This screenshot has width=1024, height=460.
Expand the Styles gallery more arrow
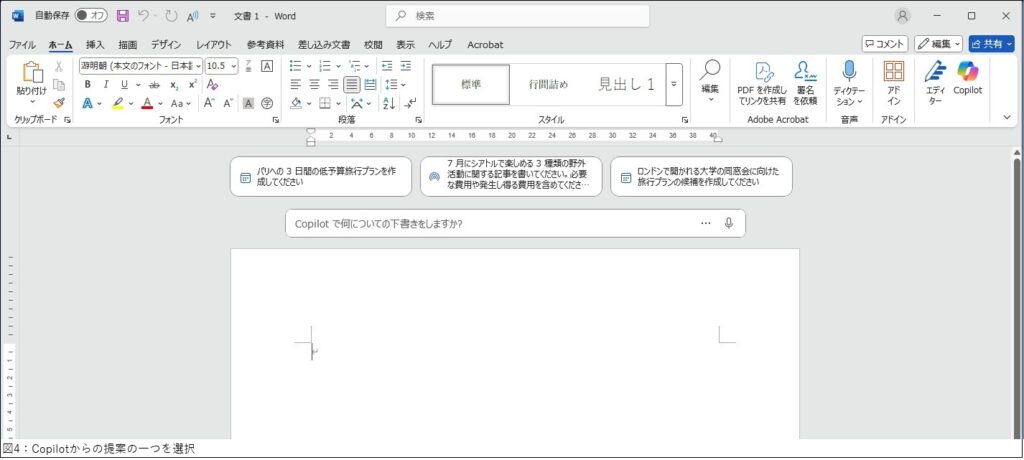(x=674, y=85)
